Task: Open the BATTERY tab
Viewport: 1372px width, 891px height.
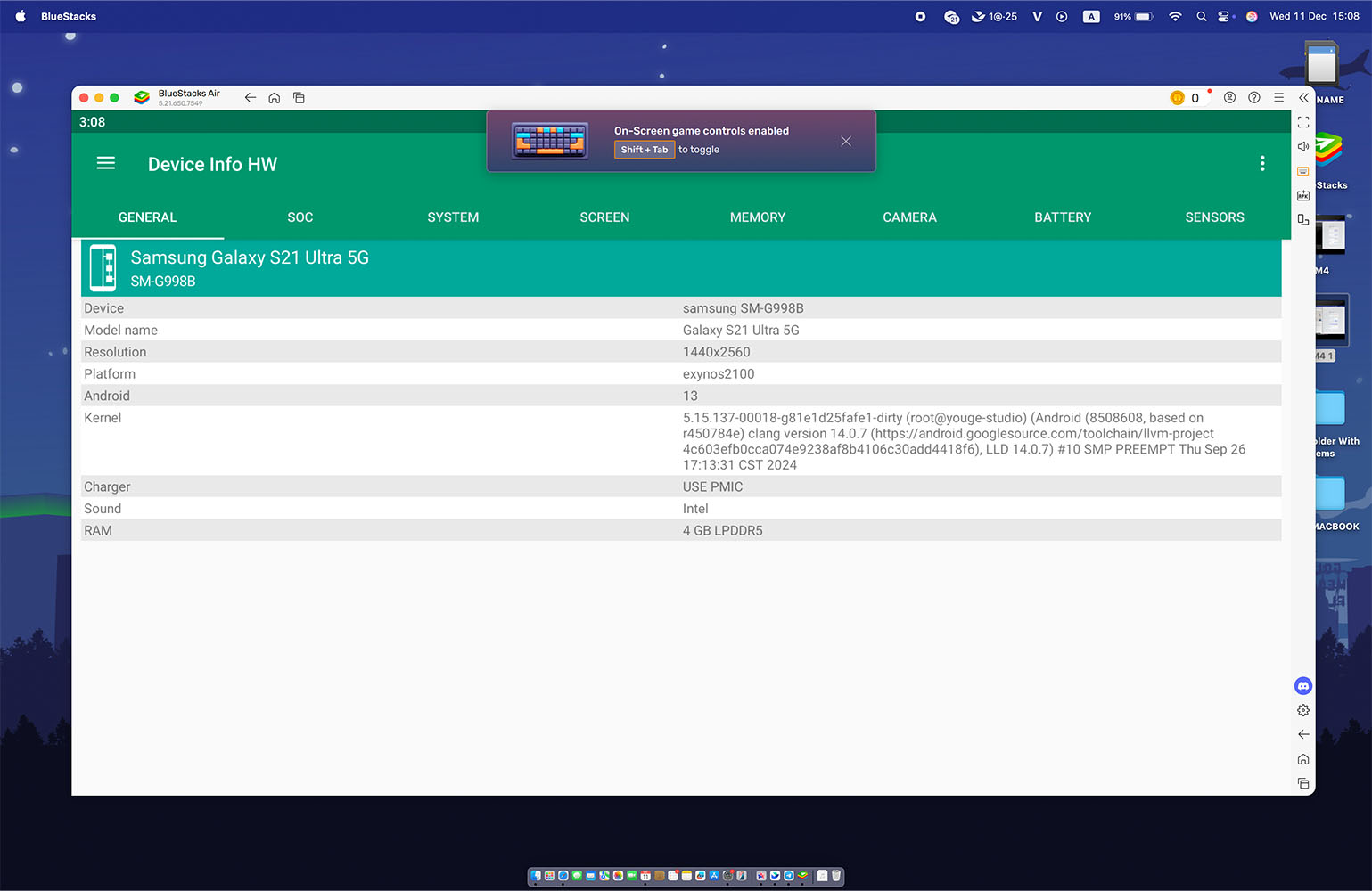Action: [x=1063, y=217]
